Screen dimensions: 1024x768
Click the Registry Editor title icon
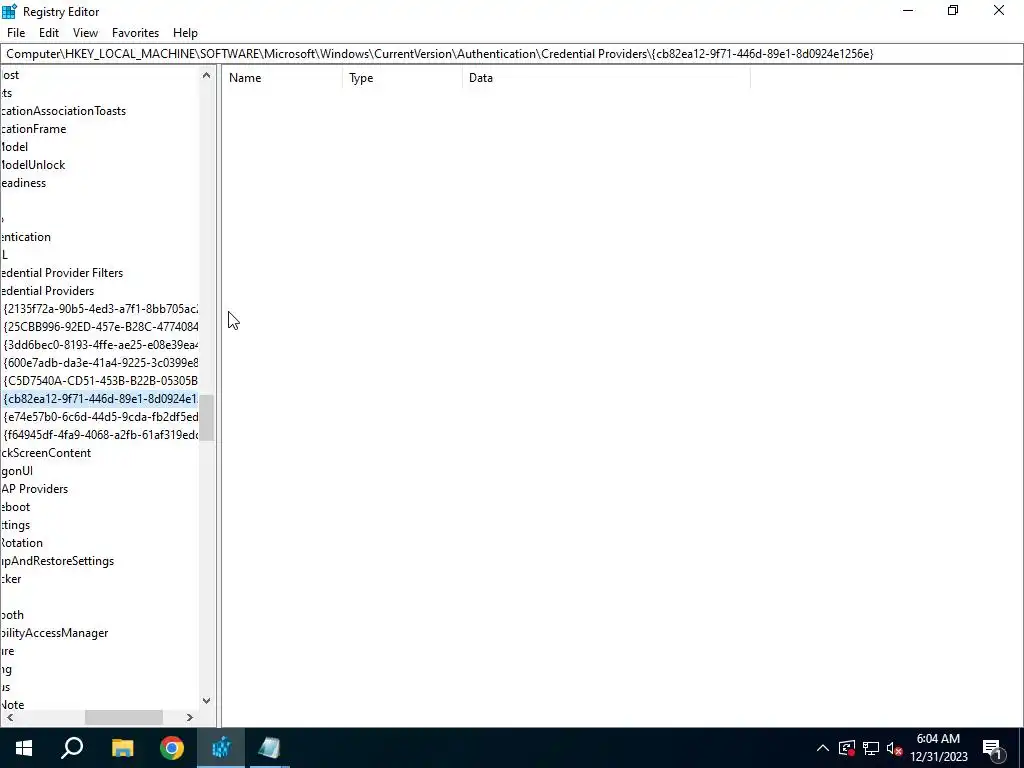tap(9, 11)
